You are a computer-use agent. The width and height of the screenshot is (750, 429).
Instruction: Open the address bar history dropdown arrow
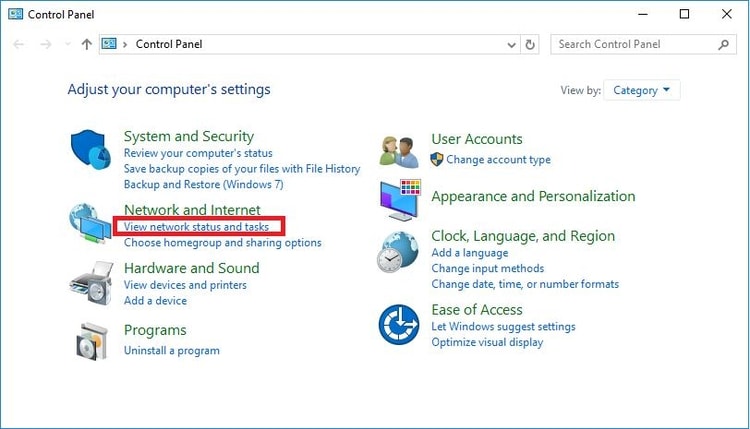[x=511, y=45]
